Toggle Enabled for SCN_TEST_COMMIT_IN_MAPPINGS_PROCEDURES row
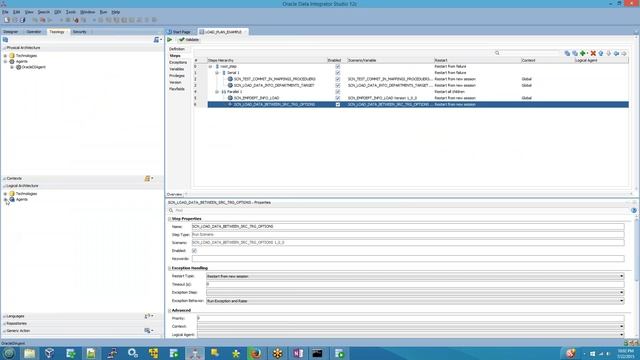 pyautogui.click(x=338, y=79)
